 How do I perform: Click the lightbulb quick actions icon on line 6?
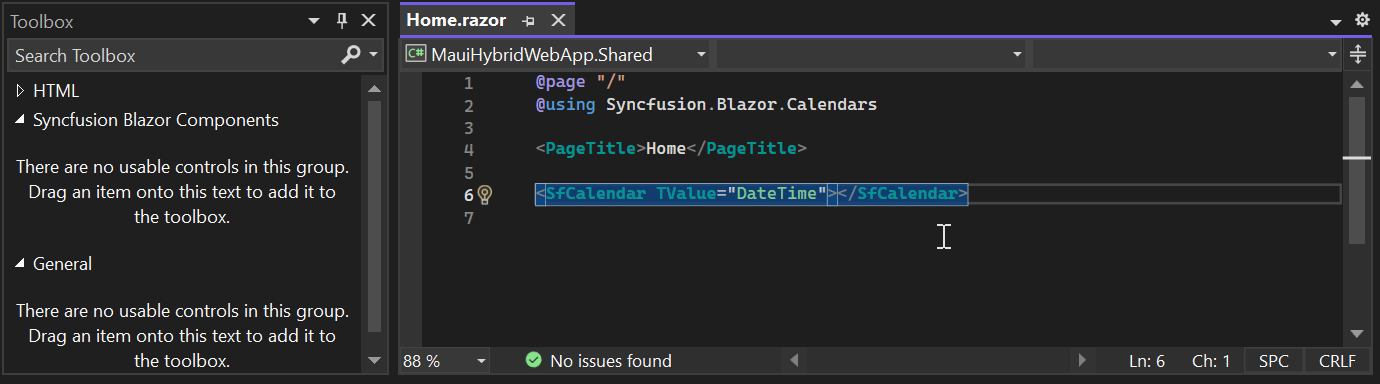486,194
